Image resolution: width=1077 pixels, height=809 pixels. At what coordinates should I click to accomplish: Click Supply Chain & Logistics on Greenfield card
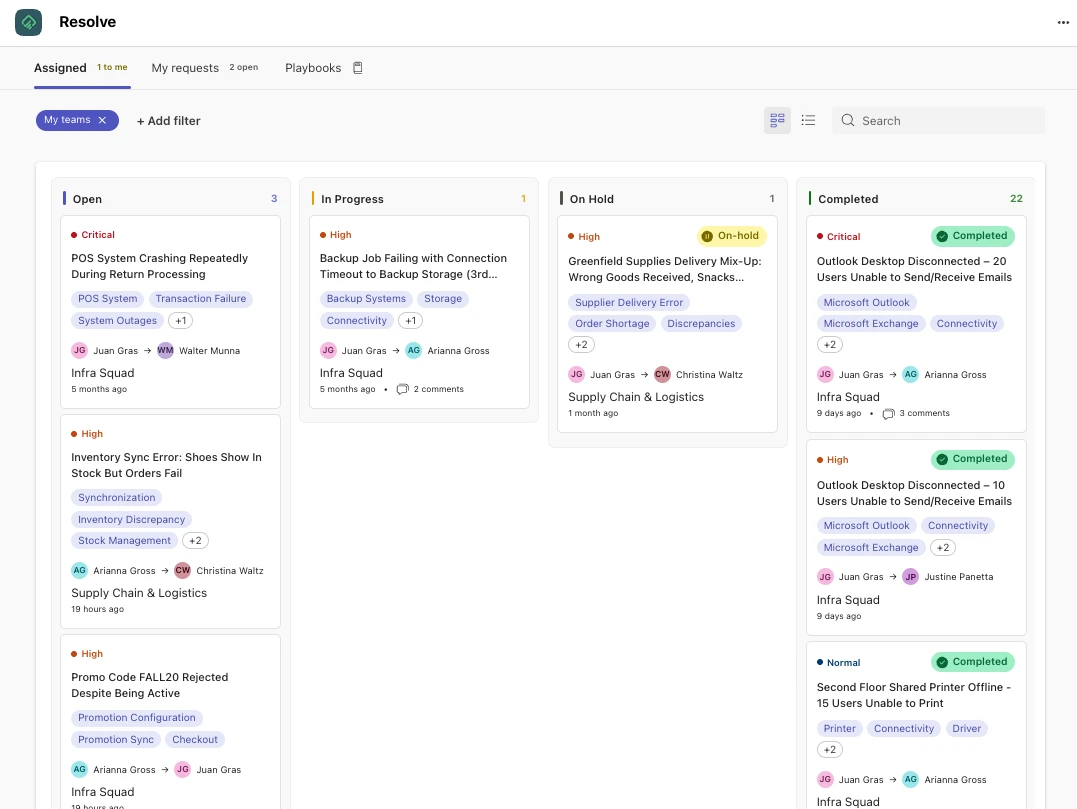click(x=636, y=397)
